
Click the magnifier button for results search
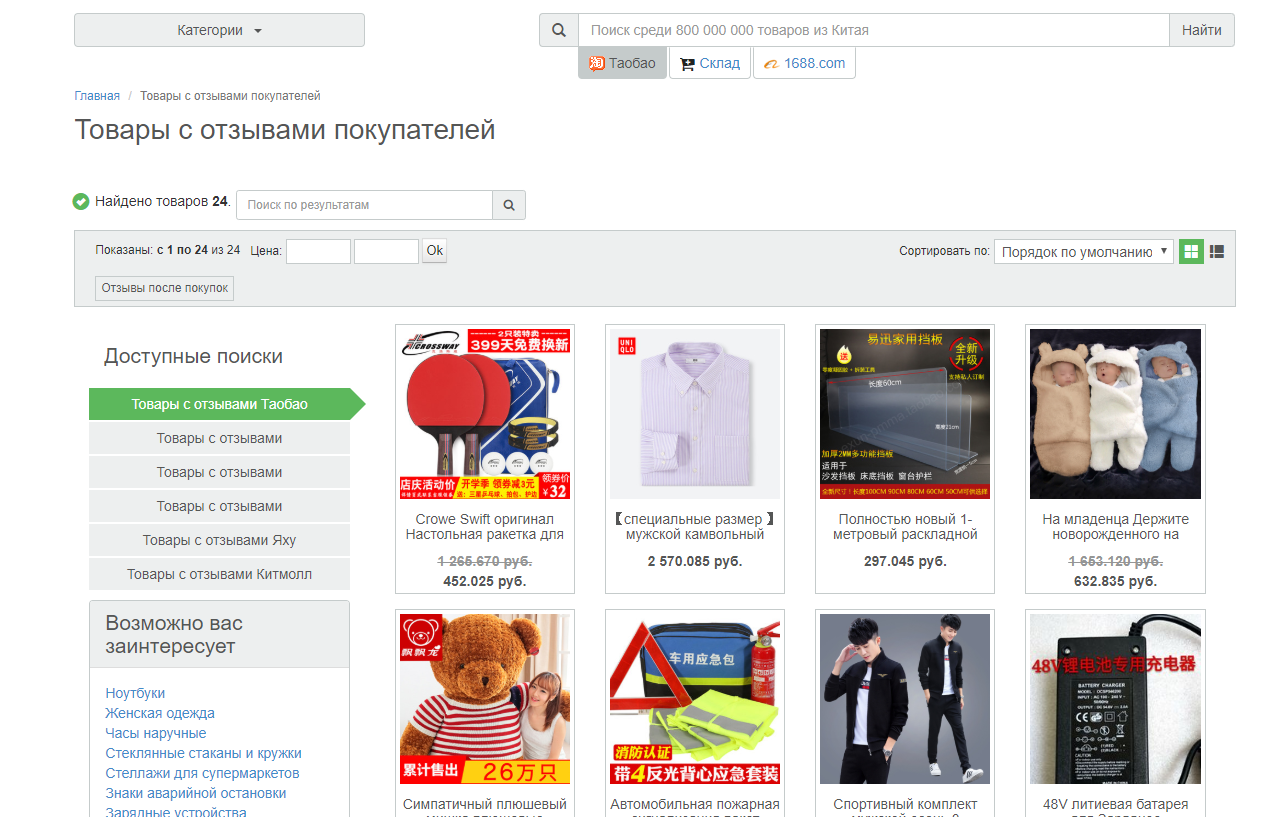click(509, 205)
